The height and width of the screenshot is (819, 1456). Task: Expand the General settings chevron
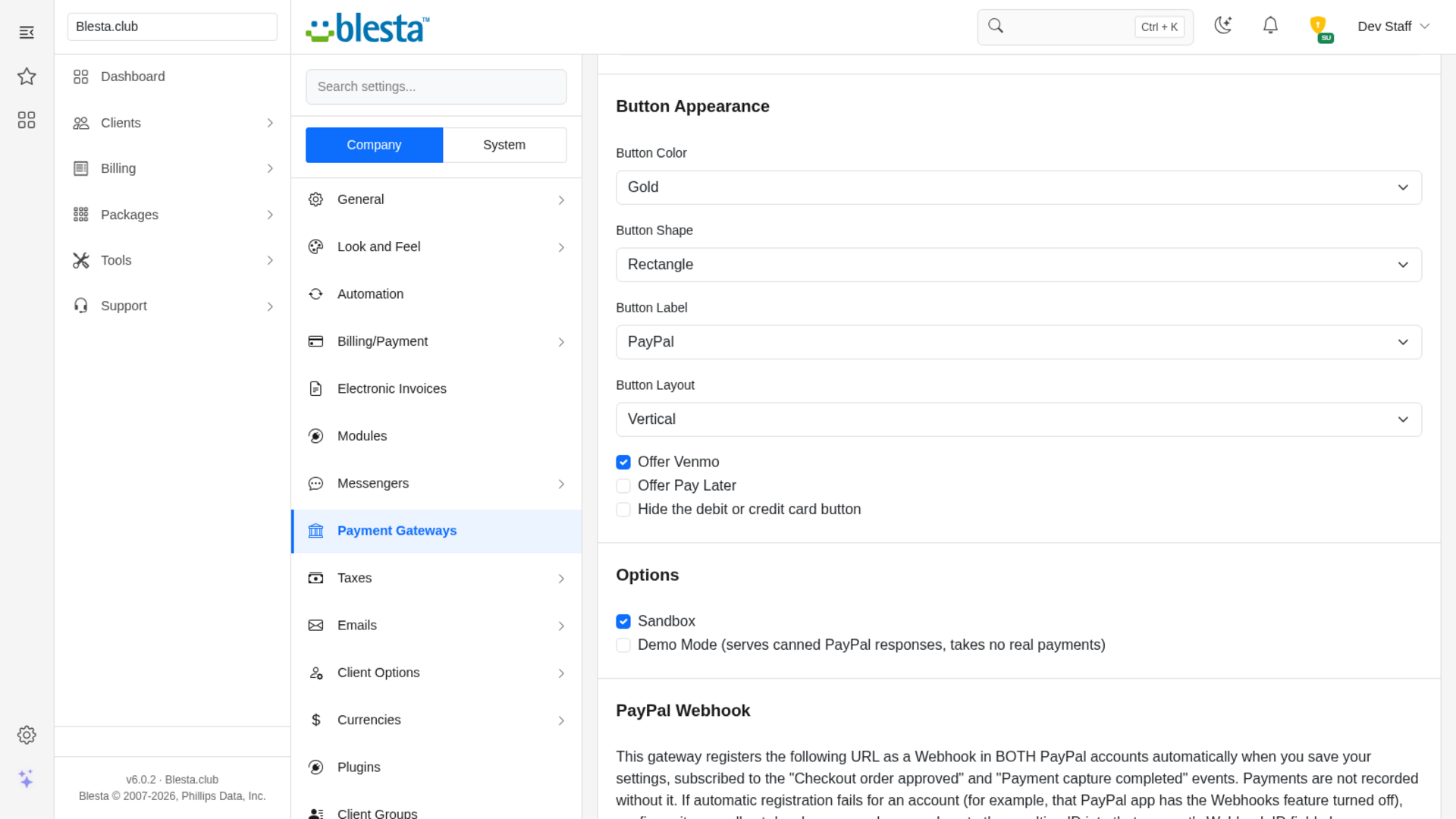point(561,200)
